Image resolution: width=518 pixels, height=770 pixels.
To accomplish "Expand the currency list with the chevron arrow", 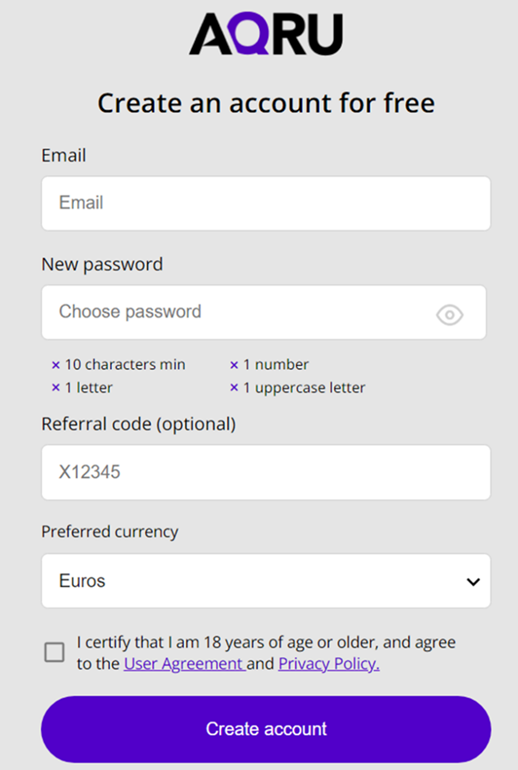I will [x=473, y=582].
